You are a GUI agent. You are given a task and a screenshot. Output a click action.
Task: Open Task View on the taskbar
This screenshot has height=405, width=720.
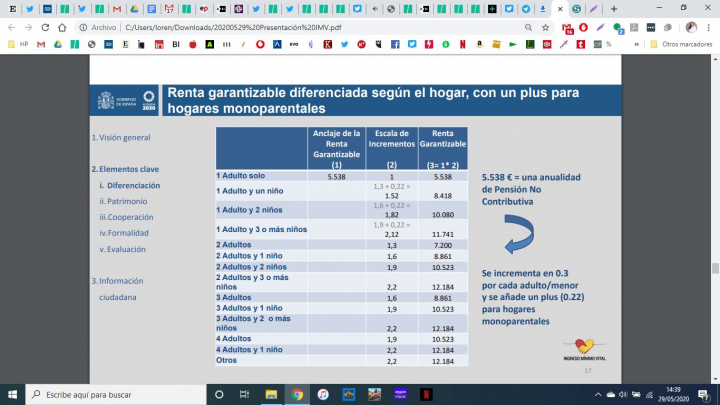pyautogui.click(x=243, y=394)
